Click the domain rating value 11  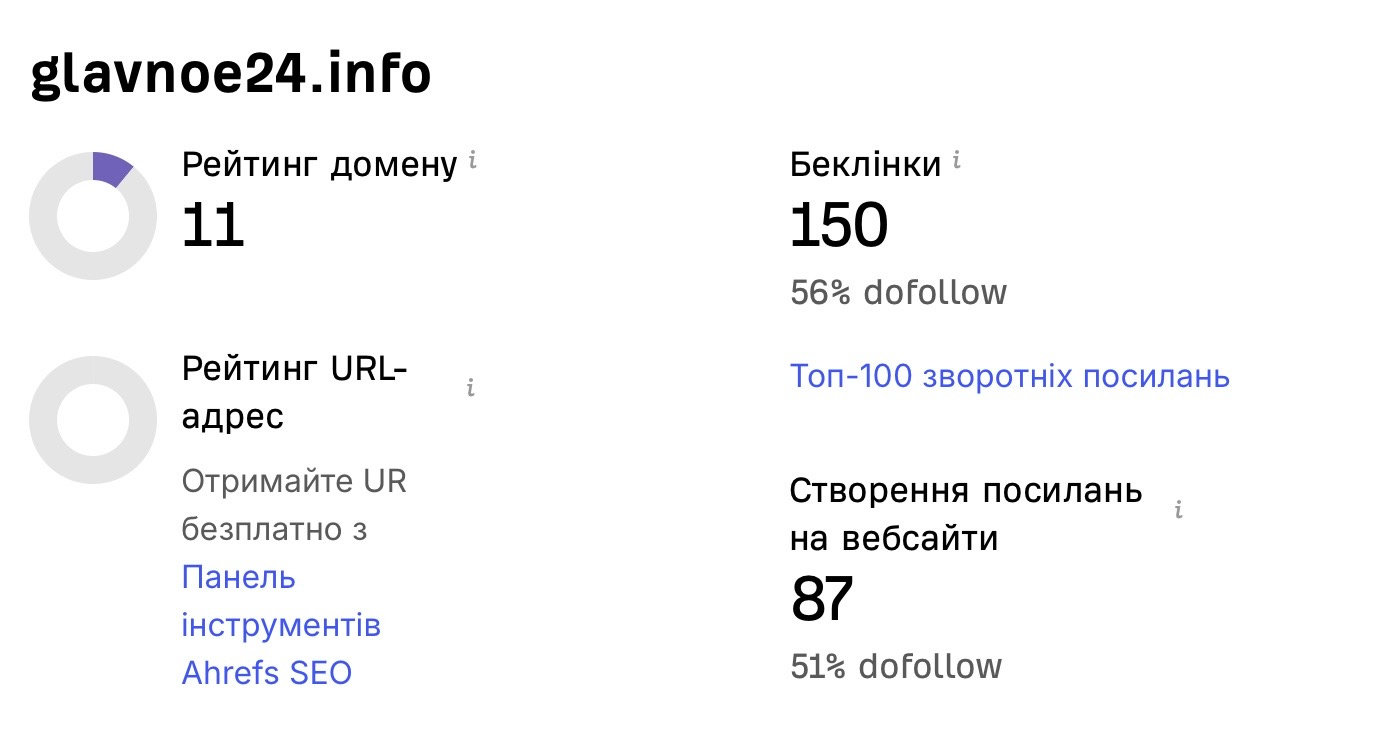213,225
